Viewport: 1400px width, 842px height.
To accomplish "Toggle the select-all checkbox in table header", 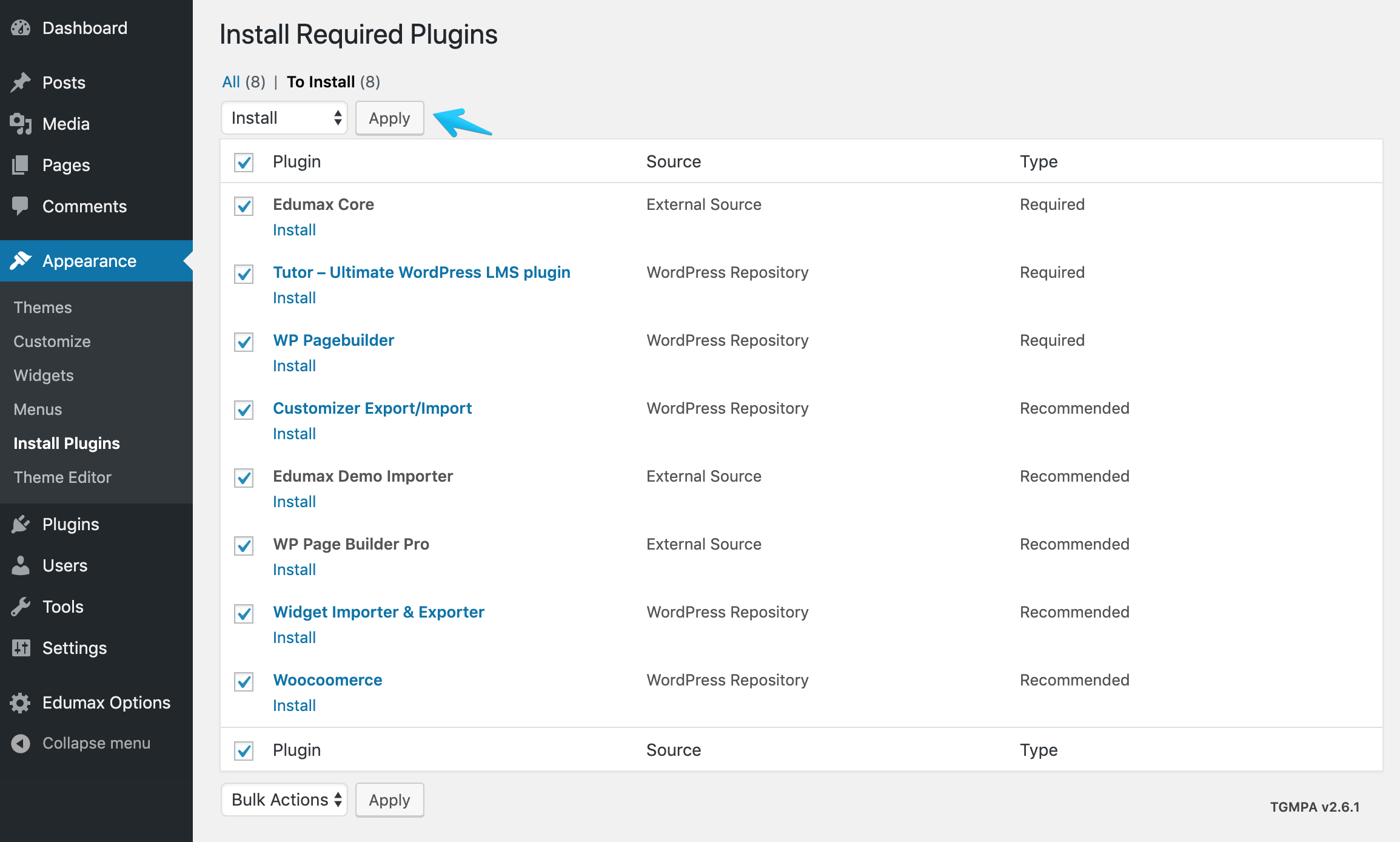I will (x=244, y=162).
